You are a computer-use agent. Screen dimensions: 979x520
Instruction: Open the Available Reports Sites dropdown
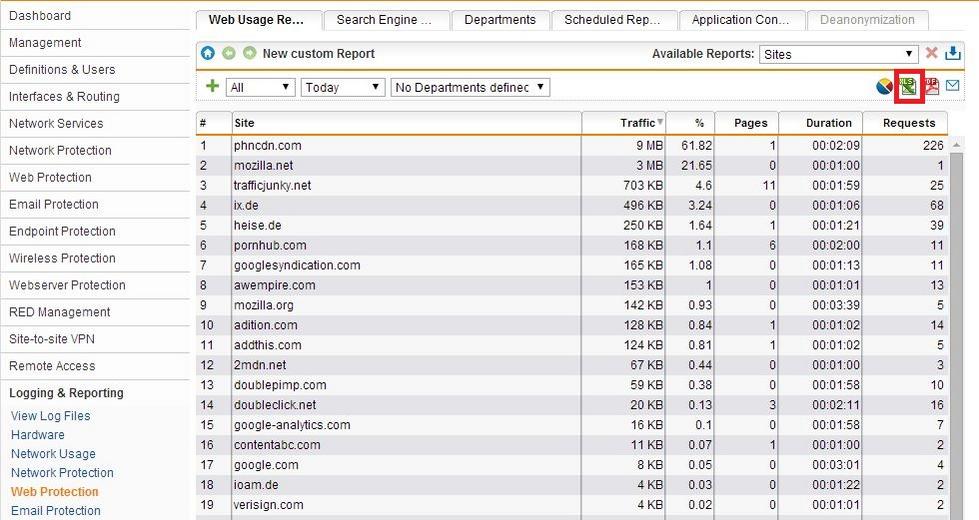point(839,54)
